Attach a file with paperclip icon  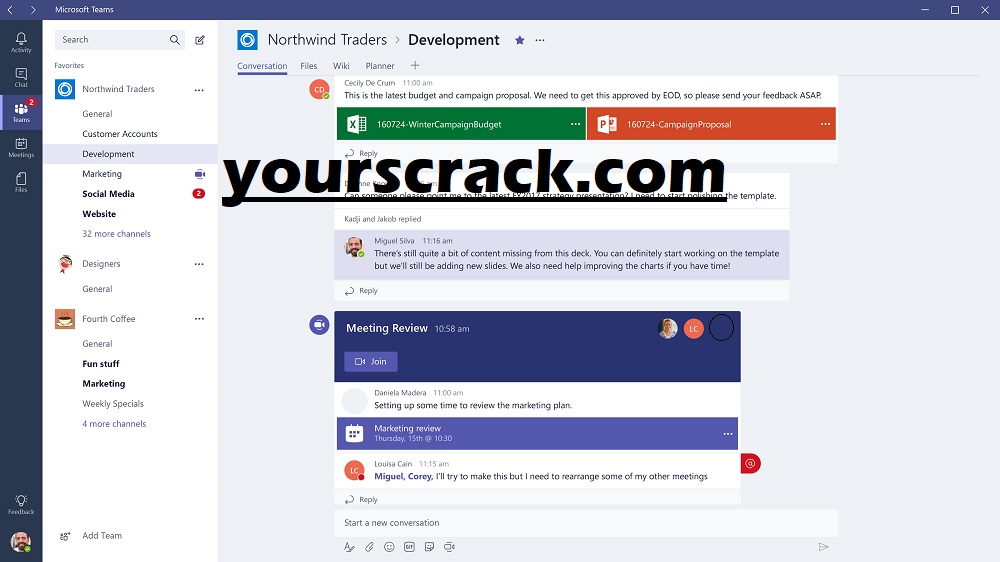369,547
